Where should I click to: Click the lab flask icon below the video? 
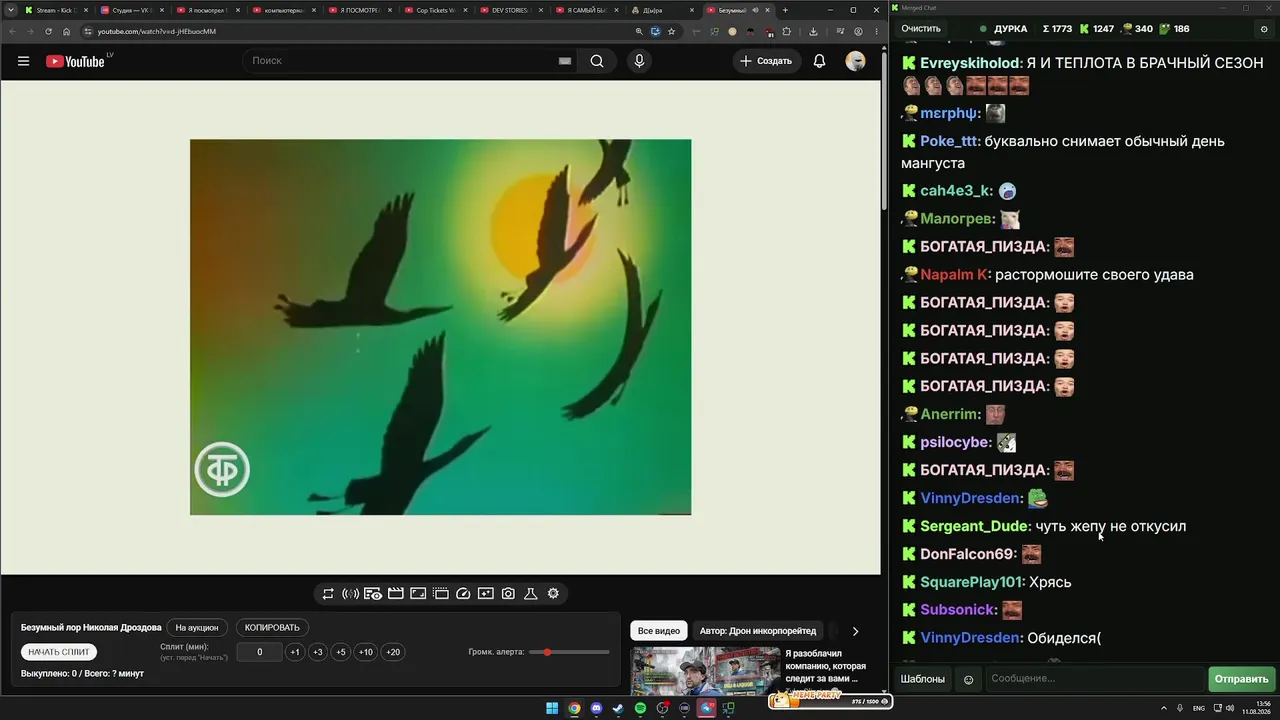pos(531,594)
